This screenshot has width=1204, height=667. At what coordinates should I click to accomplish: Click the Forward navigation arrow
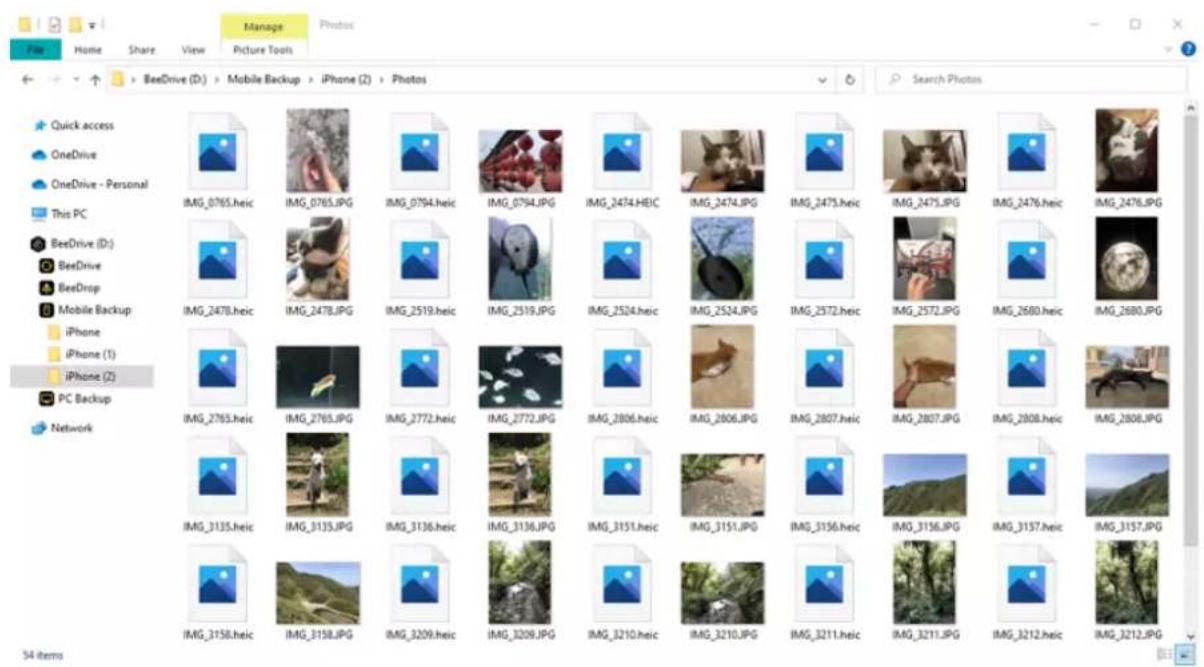click(x=54, y=79)
